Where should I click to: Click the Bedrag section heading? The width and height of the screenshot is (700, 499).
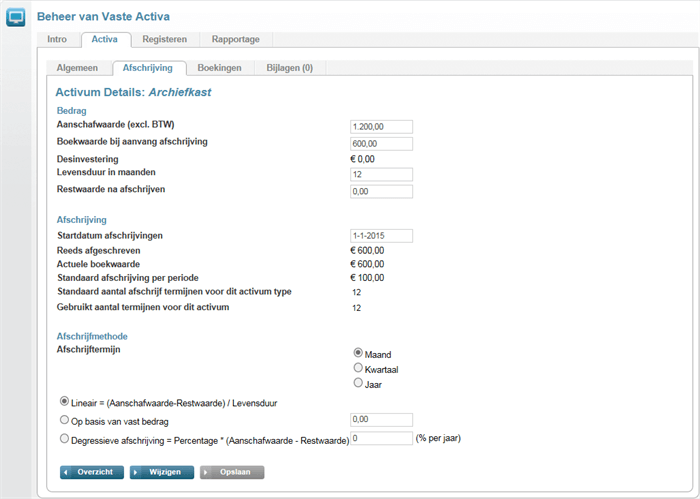point(71,111)
